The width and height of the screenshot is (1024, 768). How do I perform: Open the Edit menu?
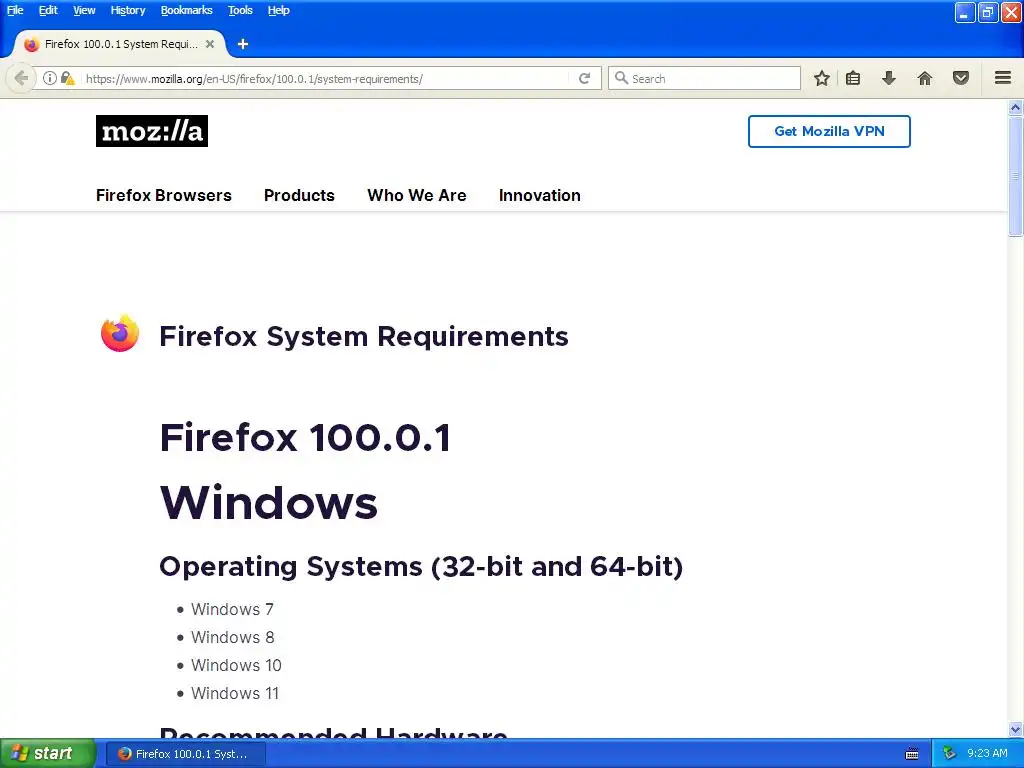pos(48,10)
